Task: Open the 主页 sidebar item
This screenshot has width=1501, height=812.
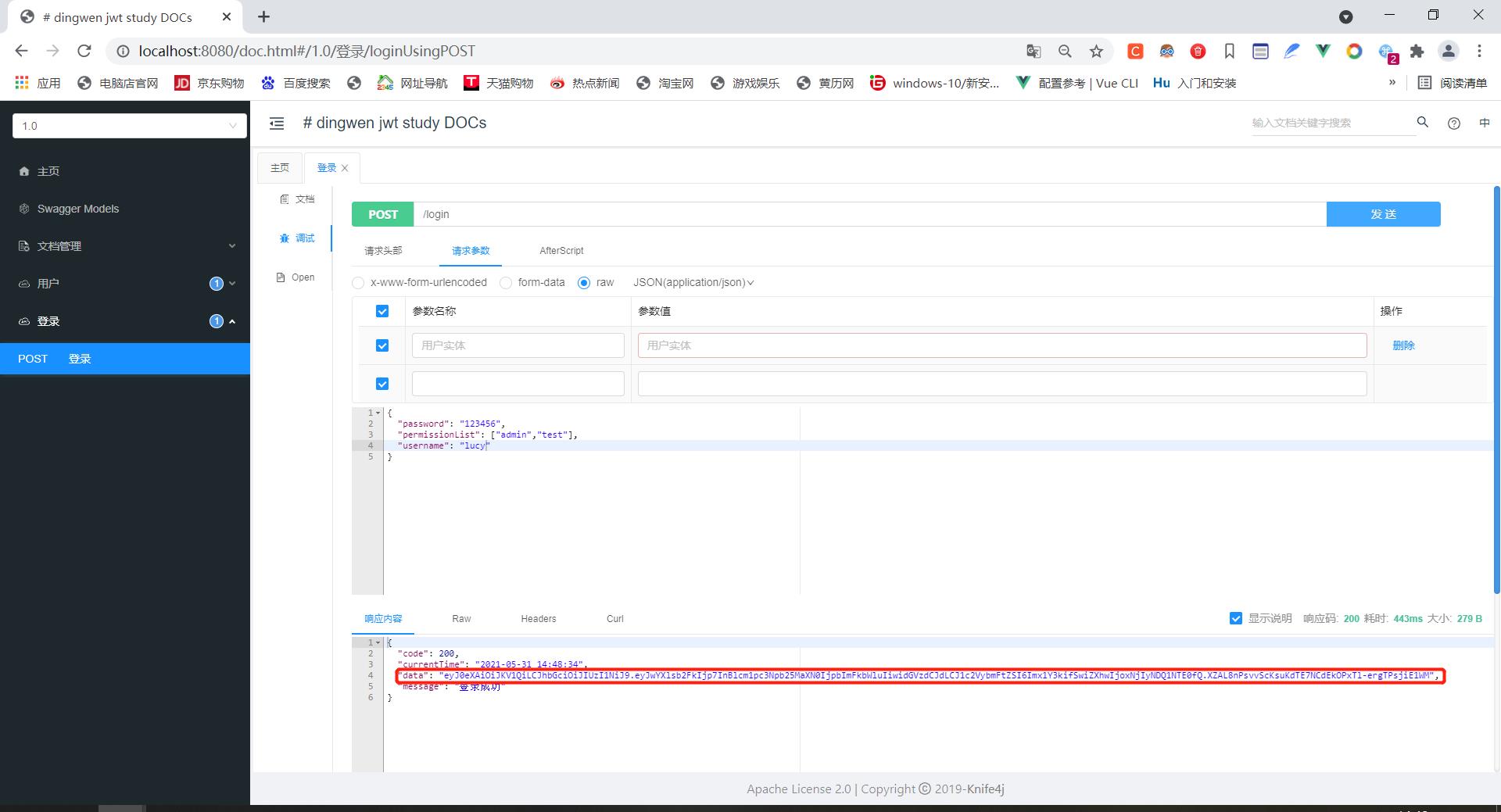Action: pos(125,171)
